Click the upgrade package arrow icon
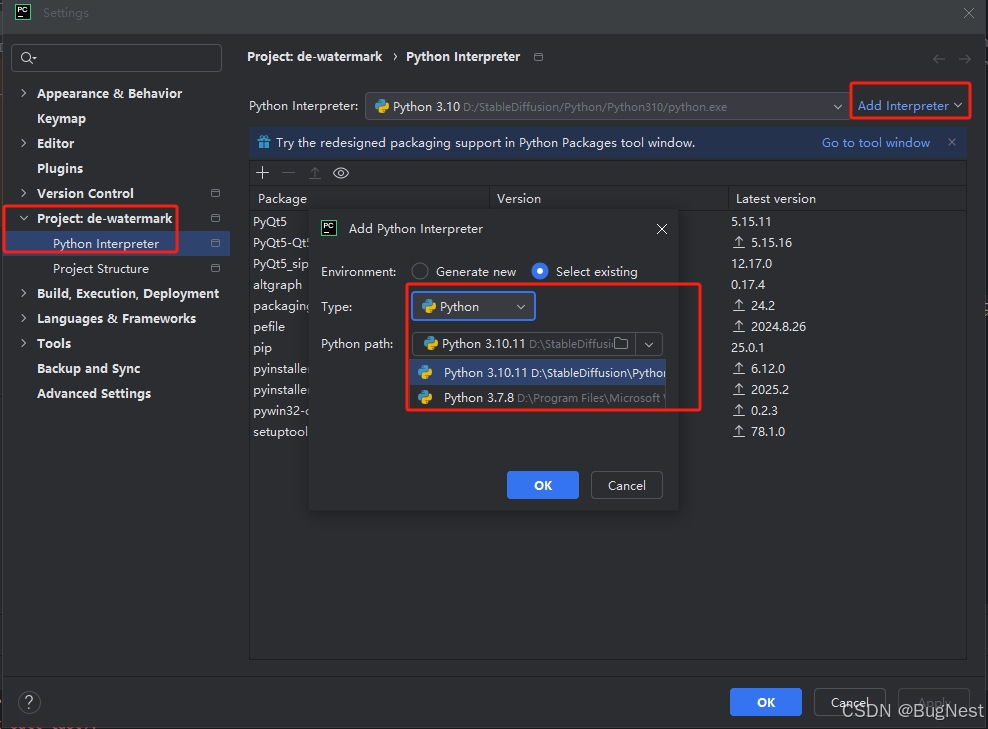Image resolution: width=988 pixels, height=729 pixels. point(314,173)
